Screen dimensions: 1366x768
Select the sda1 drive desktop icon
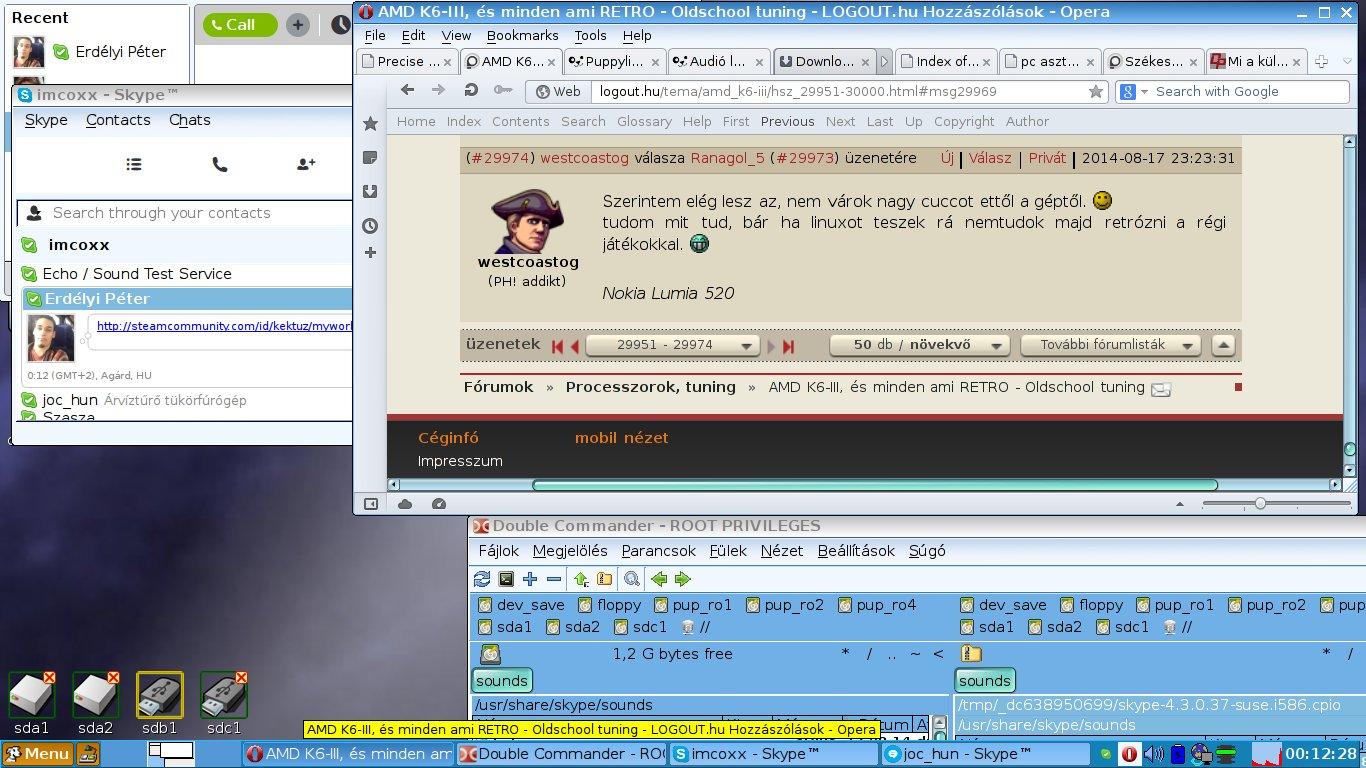pyautogui.click(x=31, y=704)
